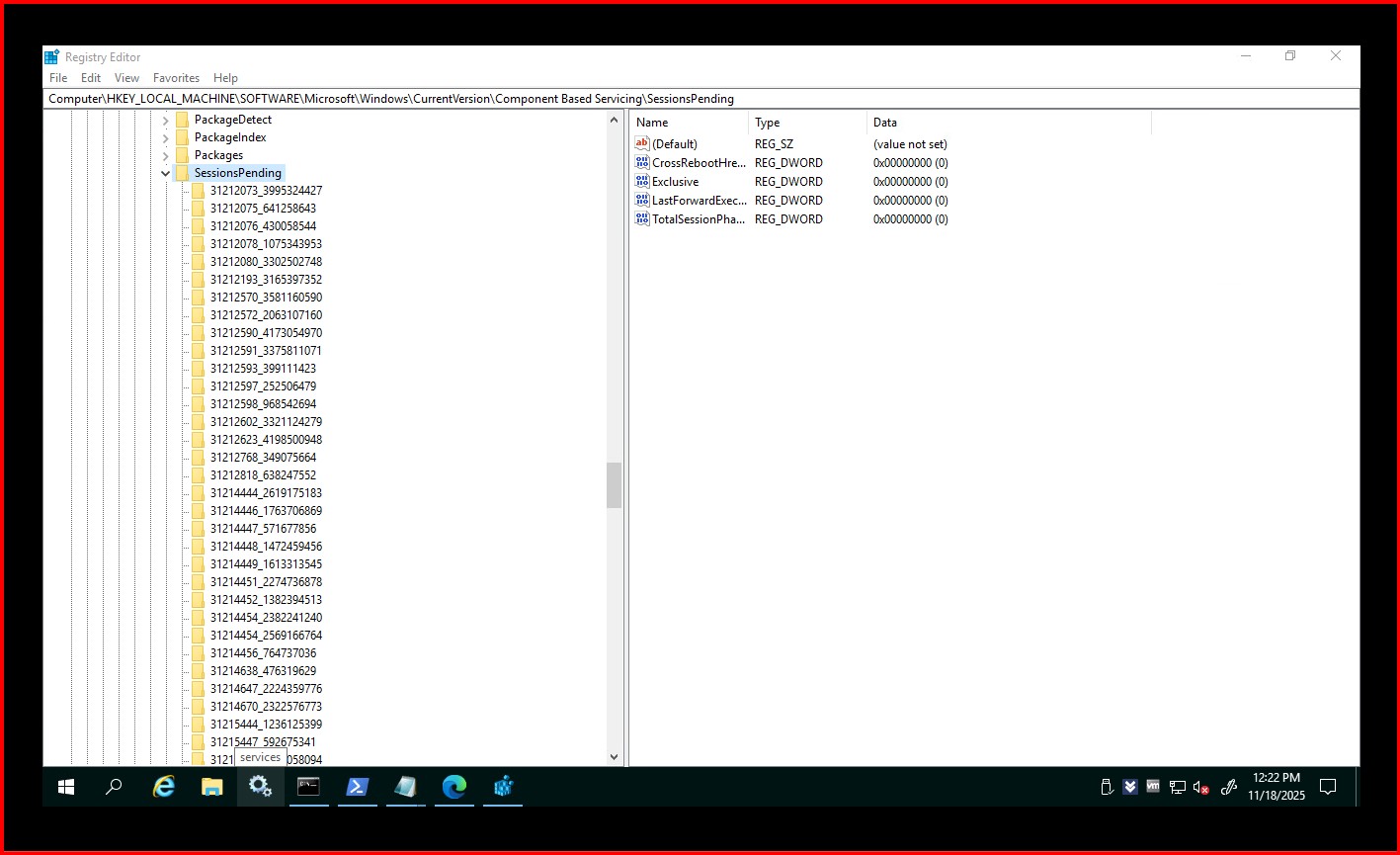This screenshot has height=855, width=1400.
Task: Select the 31214454_2569166764 key
Action: (x=266, y=636)
